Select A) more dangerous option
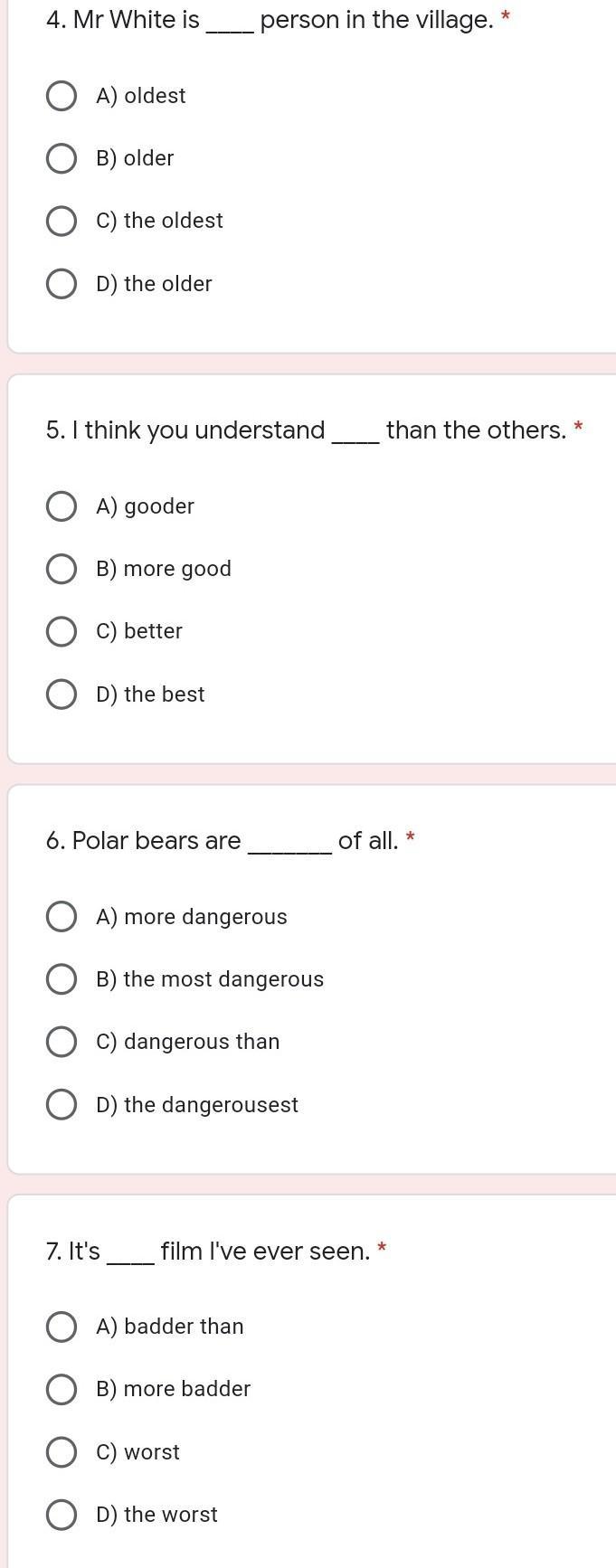Viewport: 616px width, 1568px height. click(x=61, y=917)
